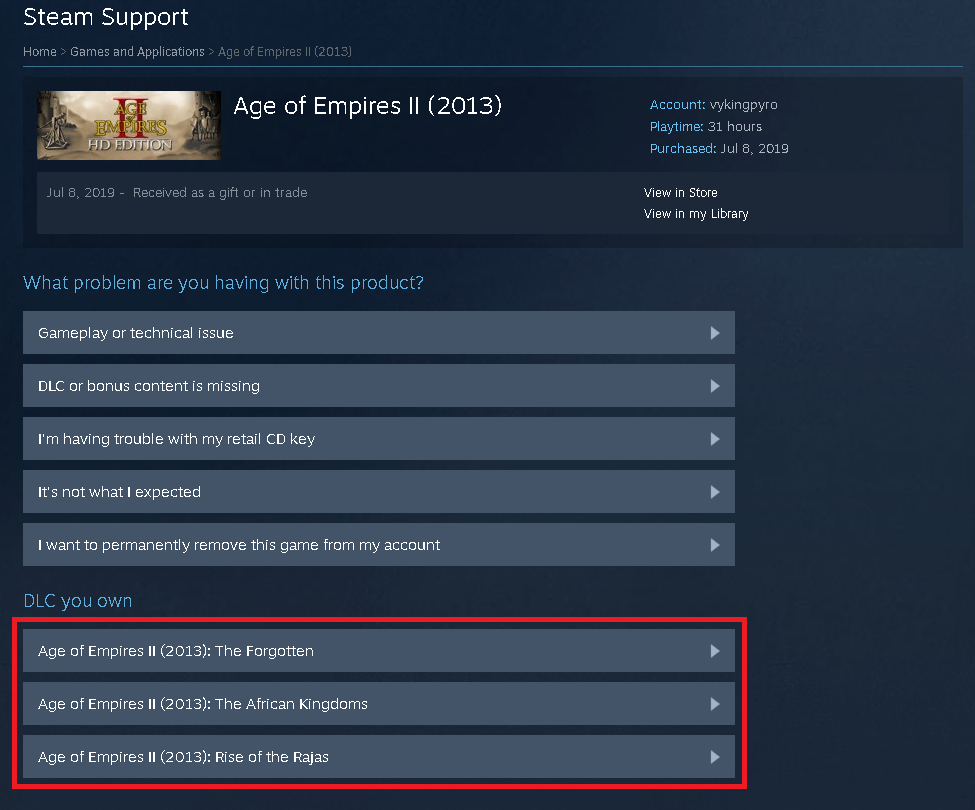Viewport: 975px width, 810px height.
Task: Click arrow icon on It's not what I expected
Action: point(715,492)
